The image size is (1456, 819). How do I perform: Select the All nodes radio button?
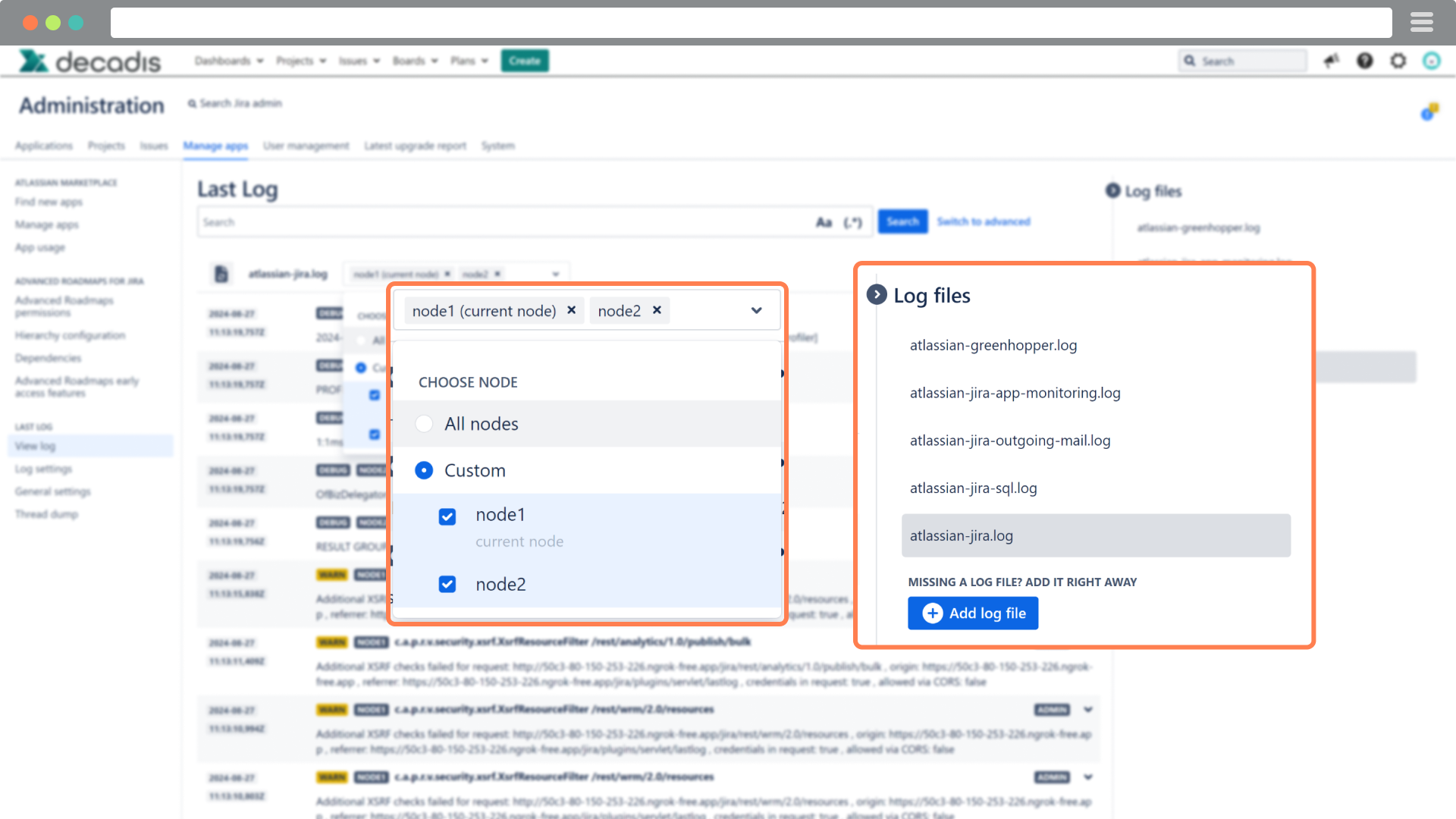424,424
